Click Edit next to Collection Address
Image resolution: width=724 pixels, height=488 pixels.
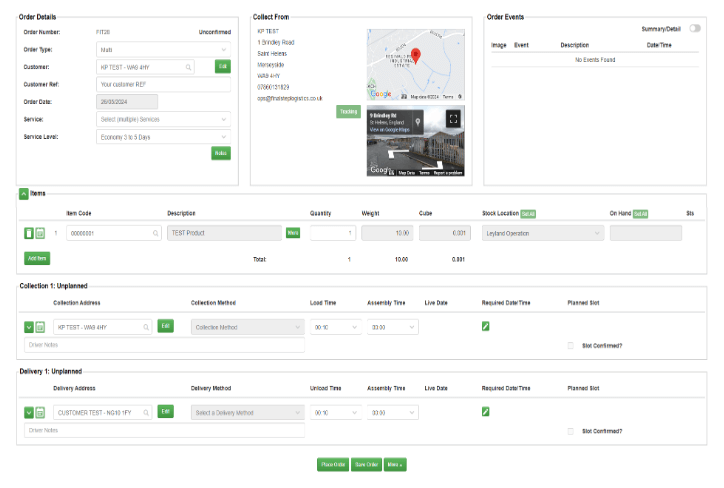pos(165,326)
